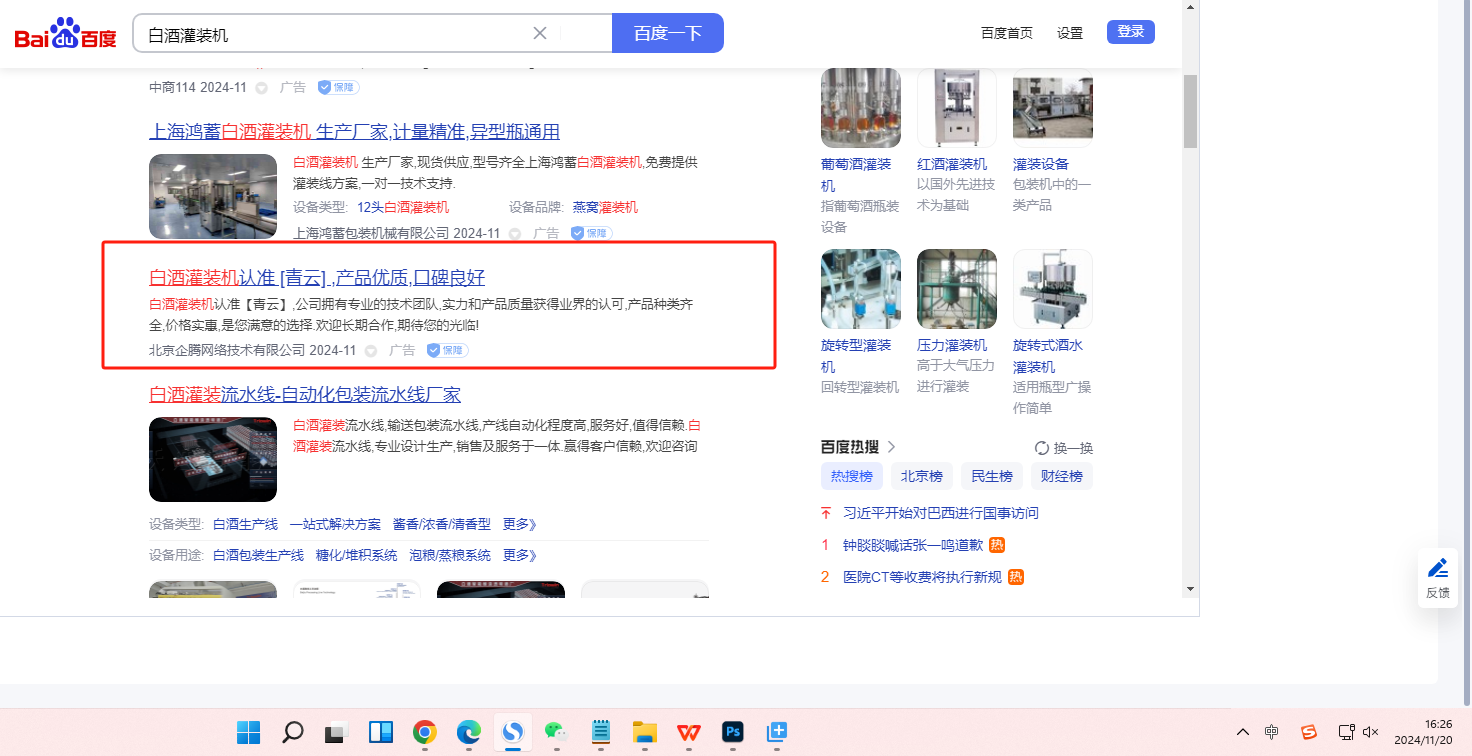Launch Microsoft Edge from the taskbar
Image resolution: width=1472 pixels, height=756 pixels.
pos(469,732)
